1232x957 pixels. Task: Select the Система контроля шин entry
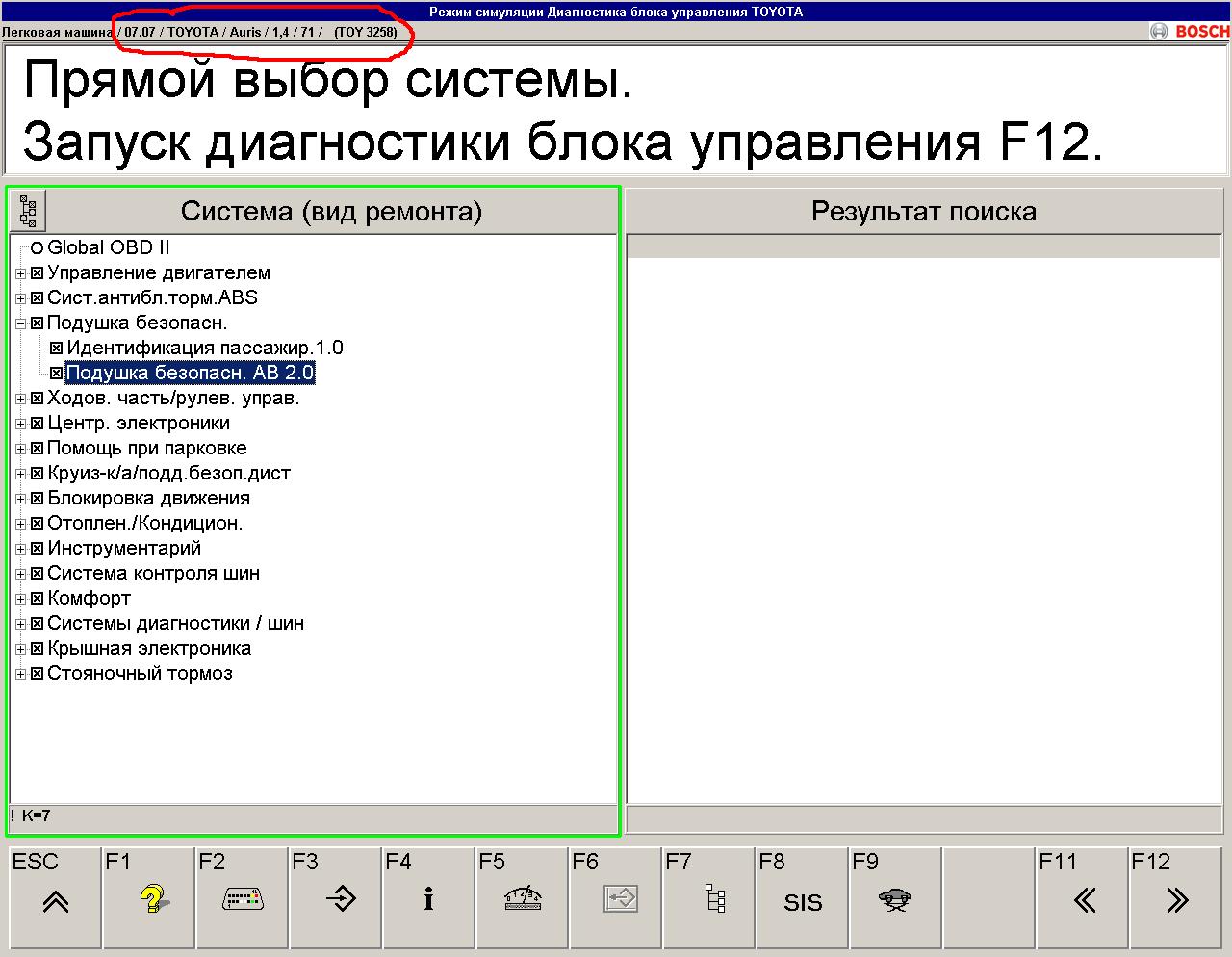pyautogui.click(x=153, y=574)
